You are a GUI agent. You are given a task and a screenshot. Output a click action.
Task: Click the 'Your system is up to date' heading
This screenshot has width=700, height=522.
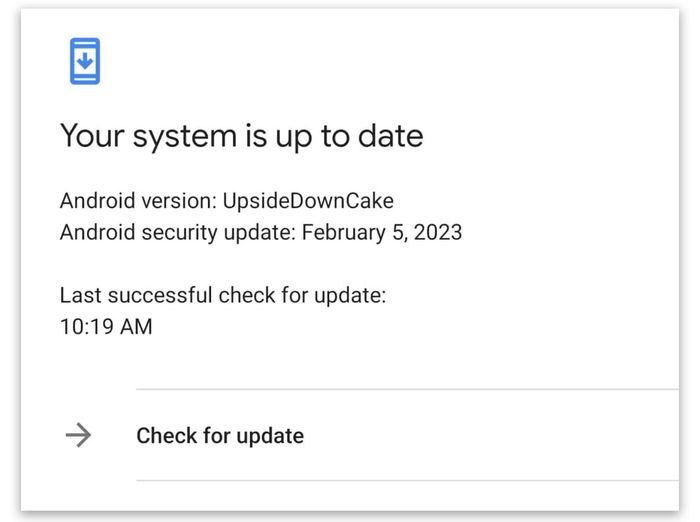241,136
